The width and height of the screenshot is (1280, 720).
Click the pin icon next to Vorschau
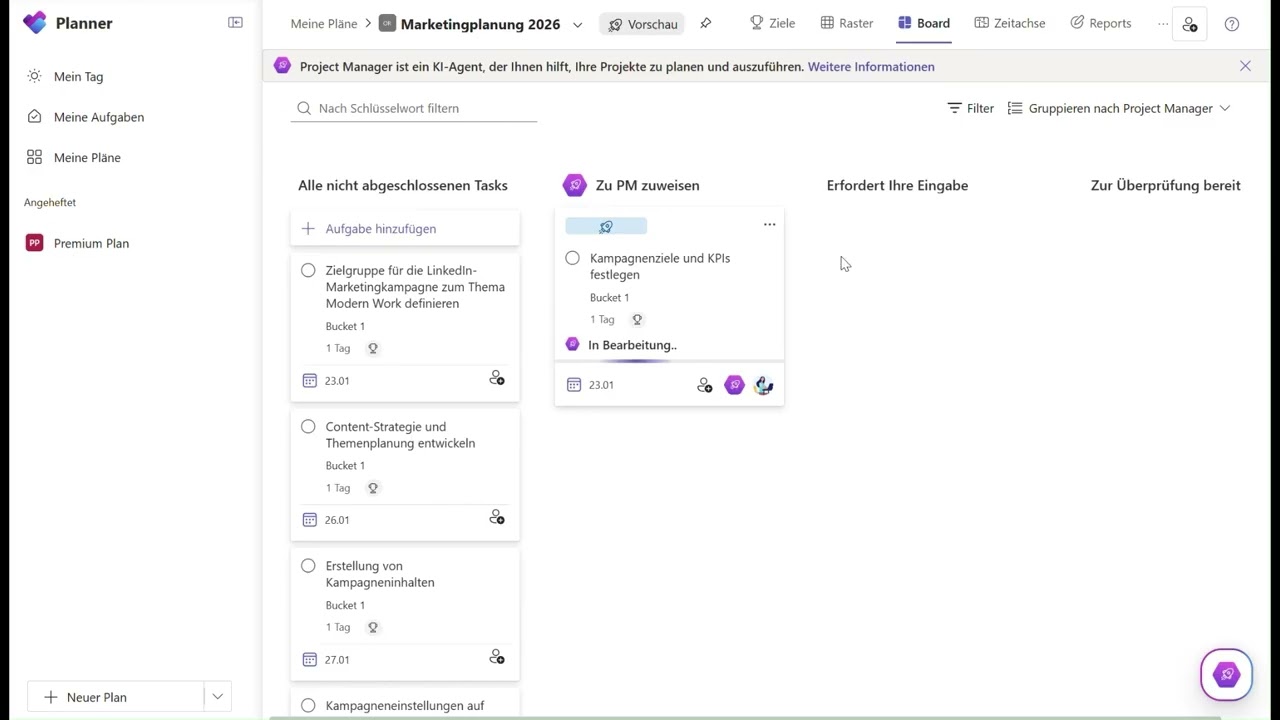pos(706,23)
